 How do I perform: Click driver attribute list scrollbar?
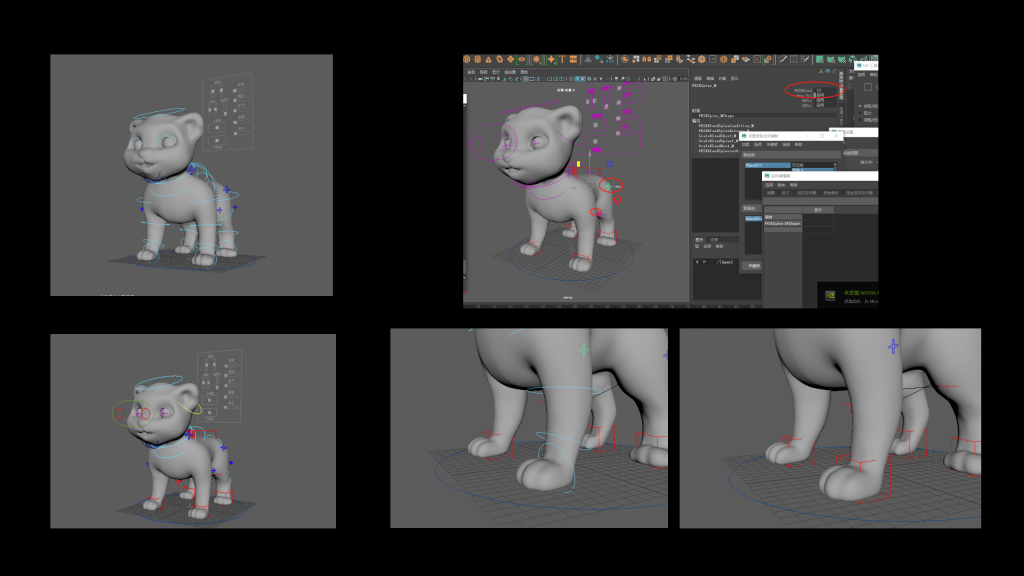point(835,168)
